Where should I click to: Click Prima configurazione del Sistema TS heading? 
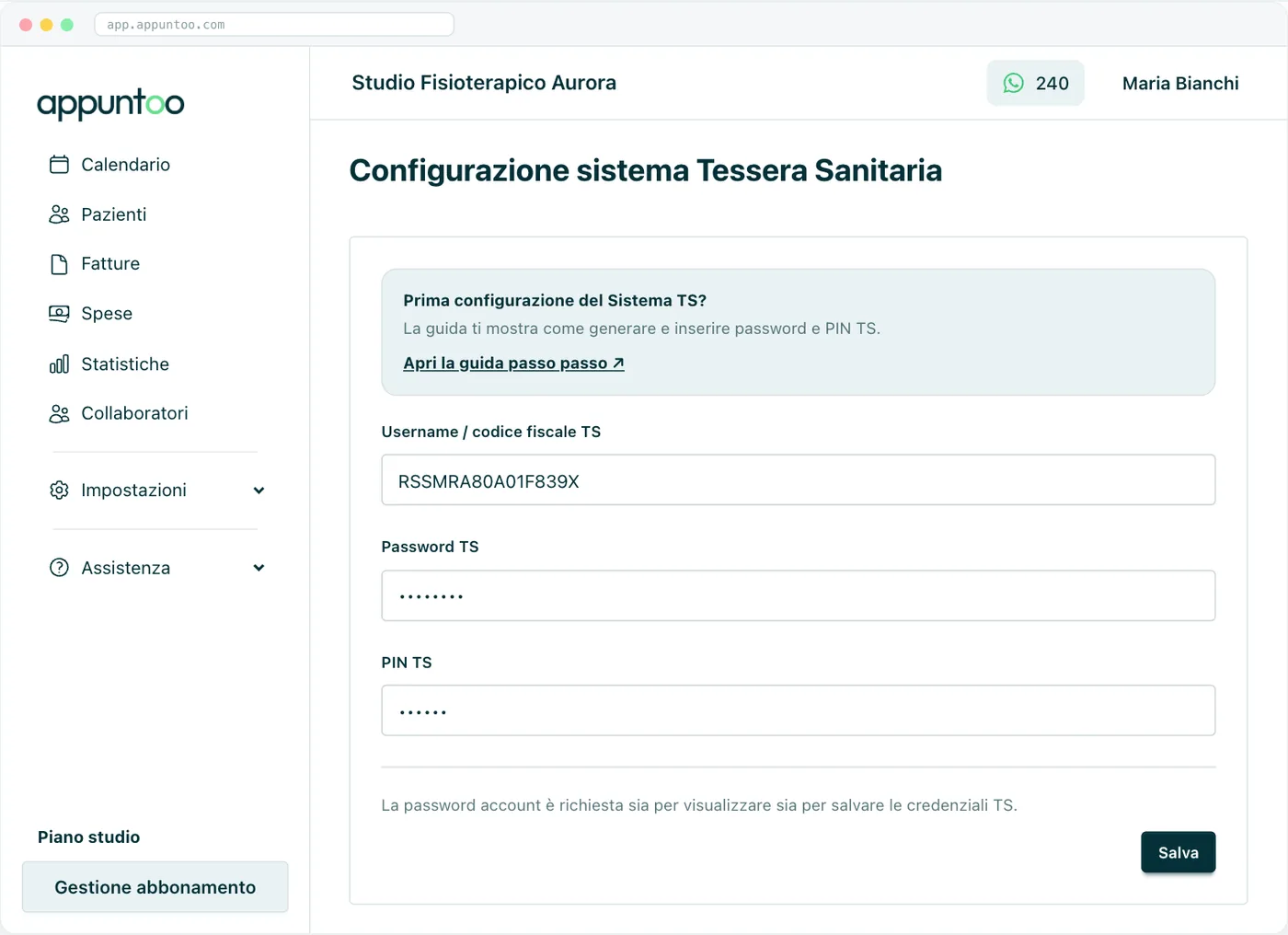(x=555, y=301)
